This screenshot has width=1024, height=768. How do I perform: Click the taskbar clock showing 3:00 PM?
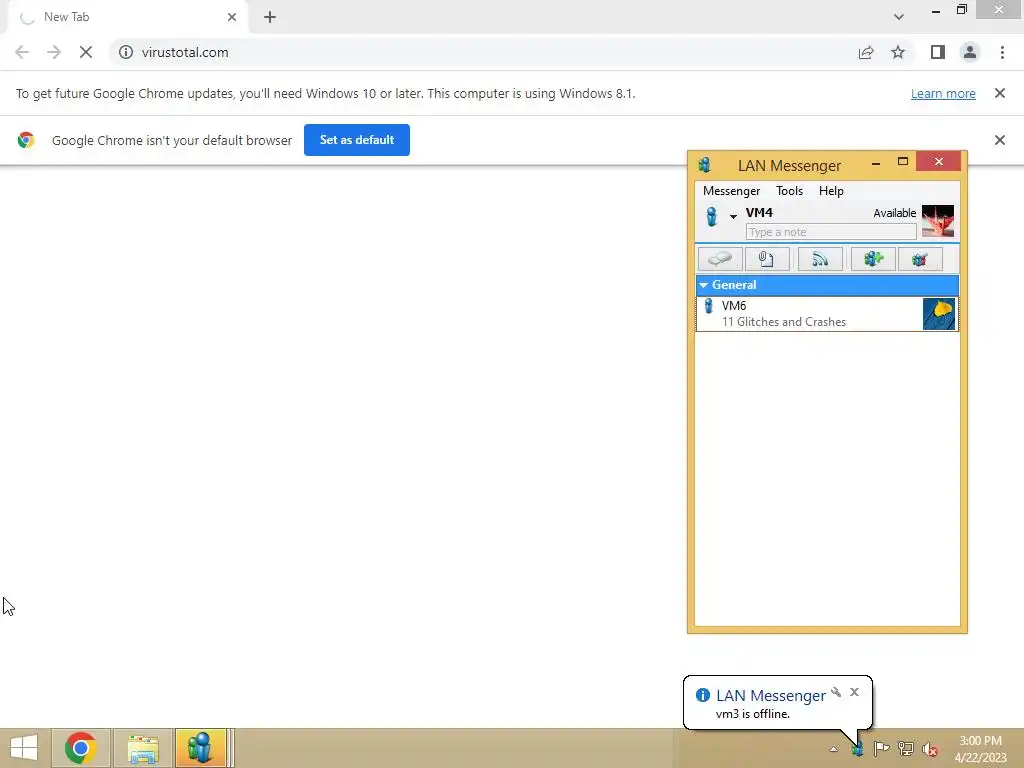980,749
